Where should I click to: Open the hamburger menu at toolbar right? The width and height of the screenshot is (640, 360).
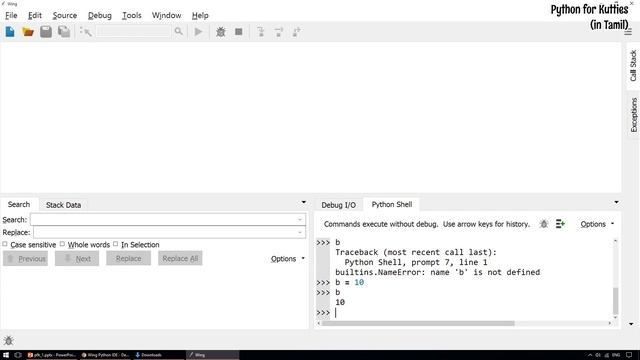(628, 32)
